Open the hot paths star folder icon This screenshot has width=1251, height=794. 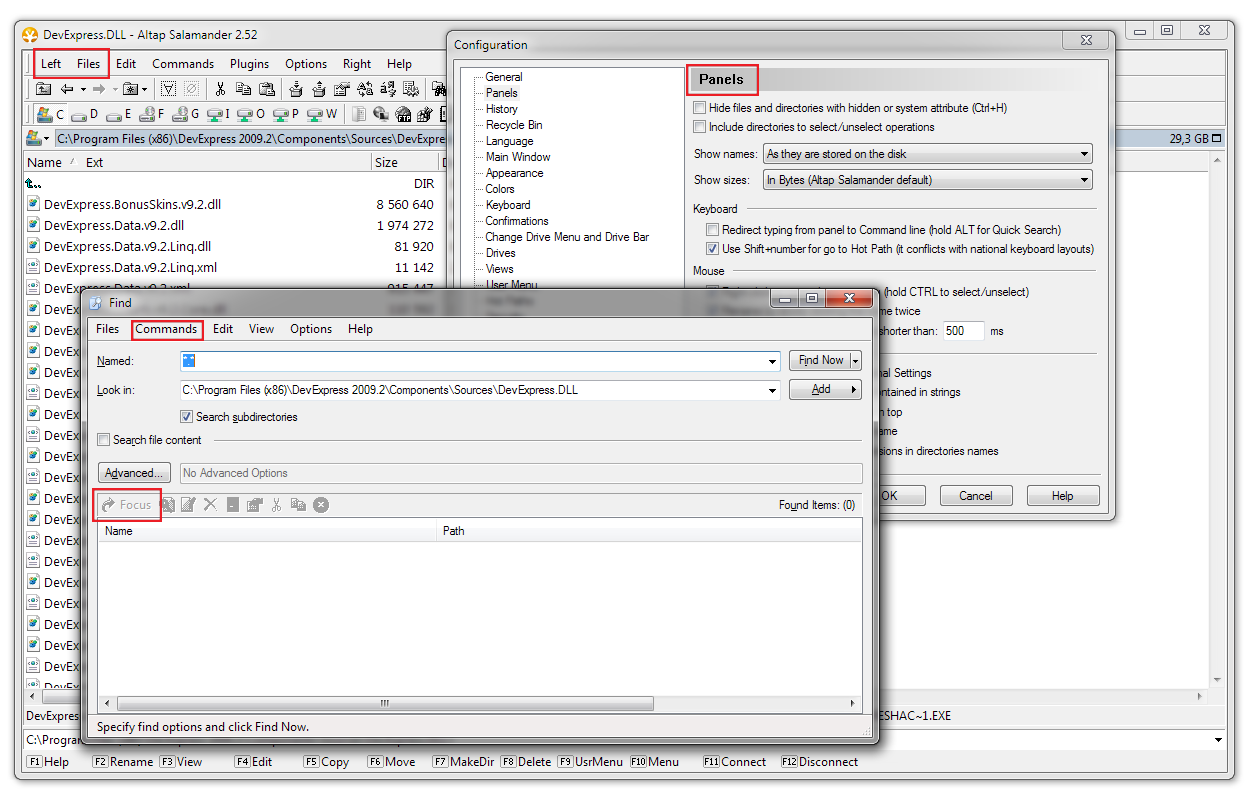pyautogui.click(x=130, y=89)
